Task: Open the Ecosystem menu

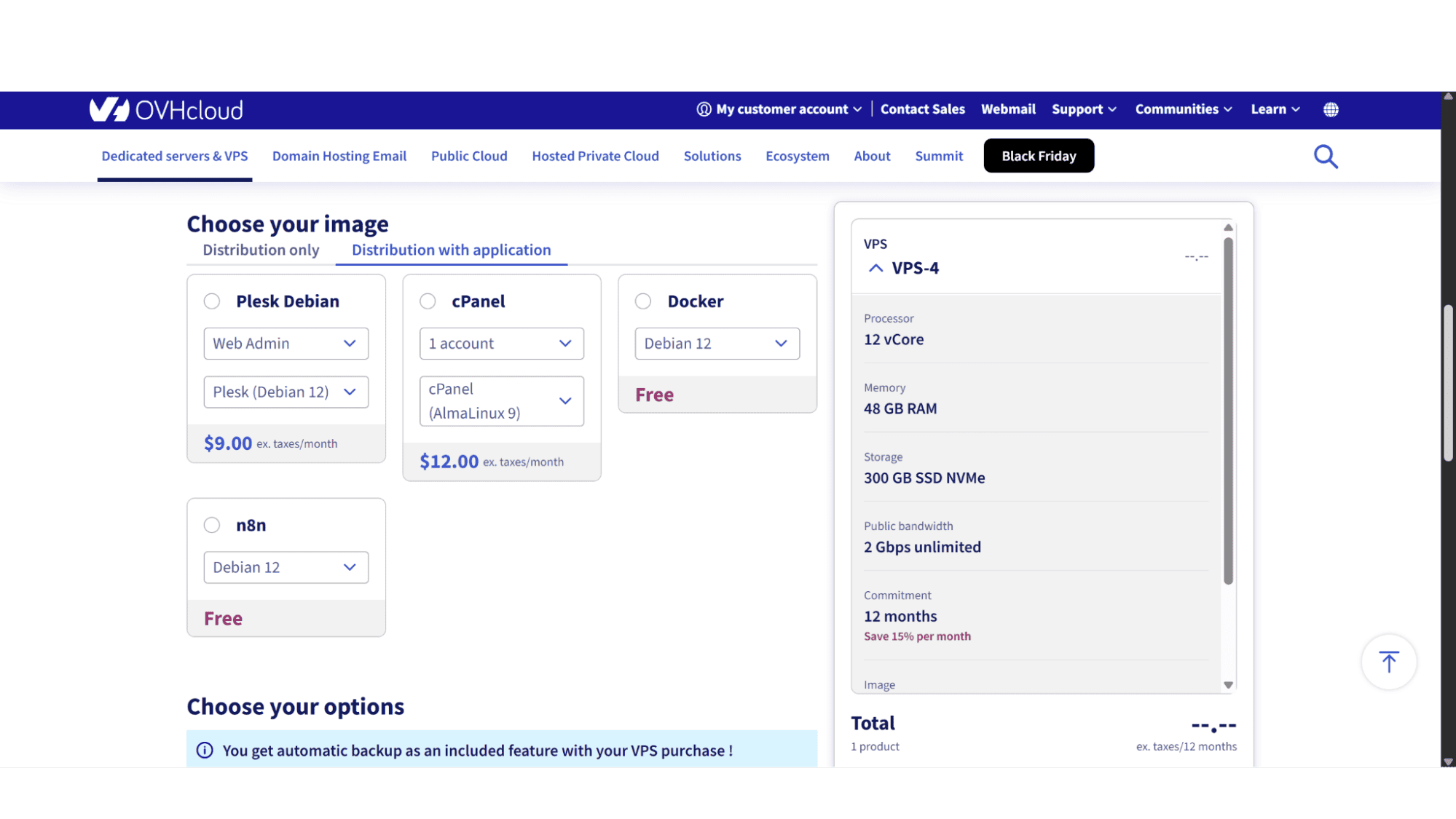Action: [798, 157]
